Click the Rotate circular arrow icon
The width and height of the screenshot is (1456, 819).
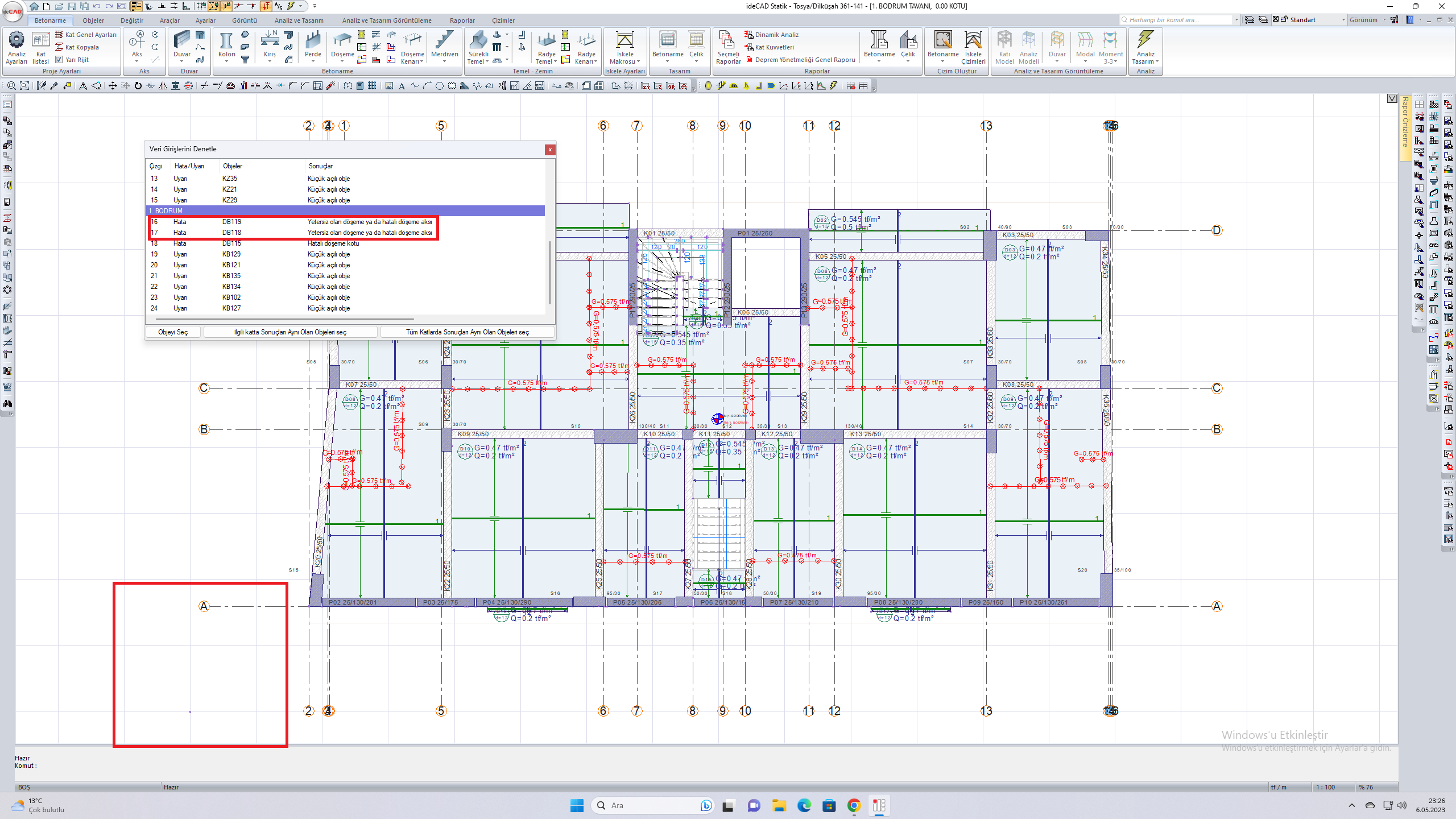(138, 86)
